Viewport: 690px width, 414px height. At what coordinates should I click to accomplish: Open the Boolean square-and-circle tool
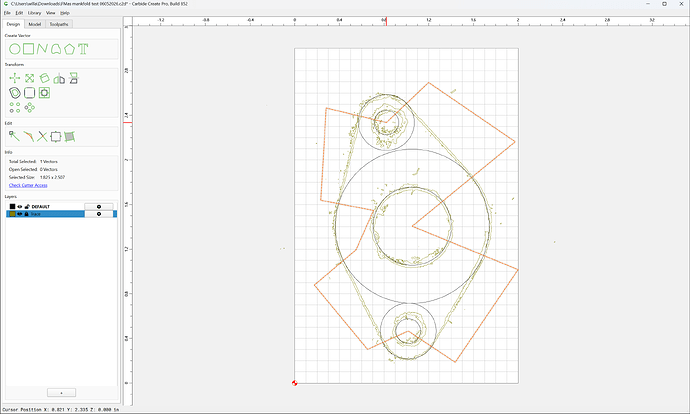(x=44, y=93)
